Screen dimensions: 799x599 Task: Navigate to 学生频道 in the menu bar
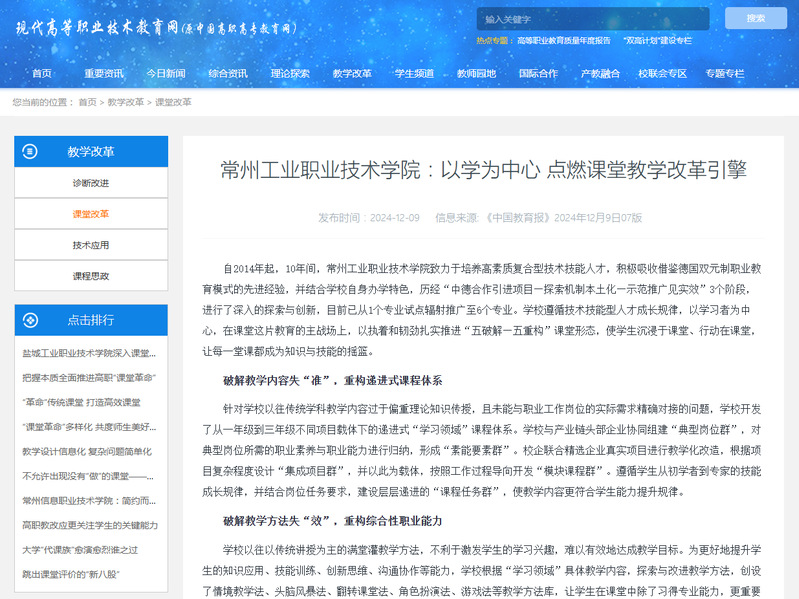tap(414, 73)
